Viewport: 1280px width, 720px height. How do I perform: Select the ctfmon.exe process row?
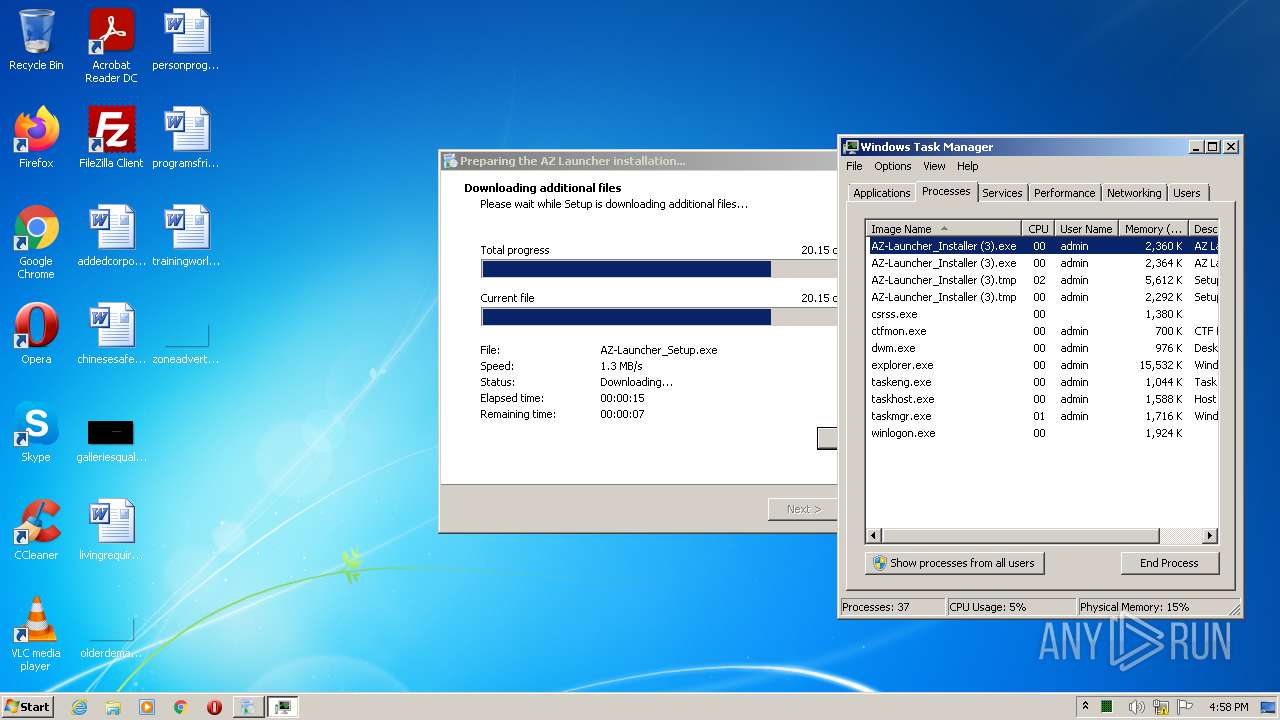pyautogui.click(x=1042, y=331)
